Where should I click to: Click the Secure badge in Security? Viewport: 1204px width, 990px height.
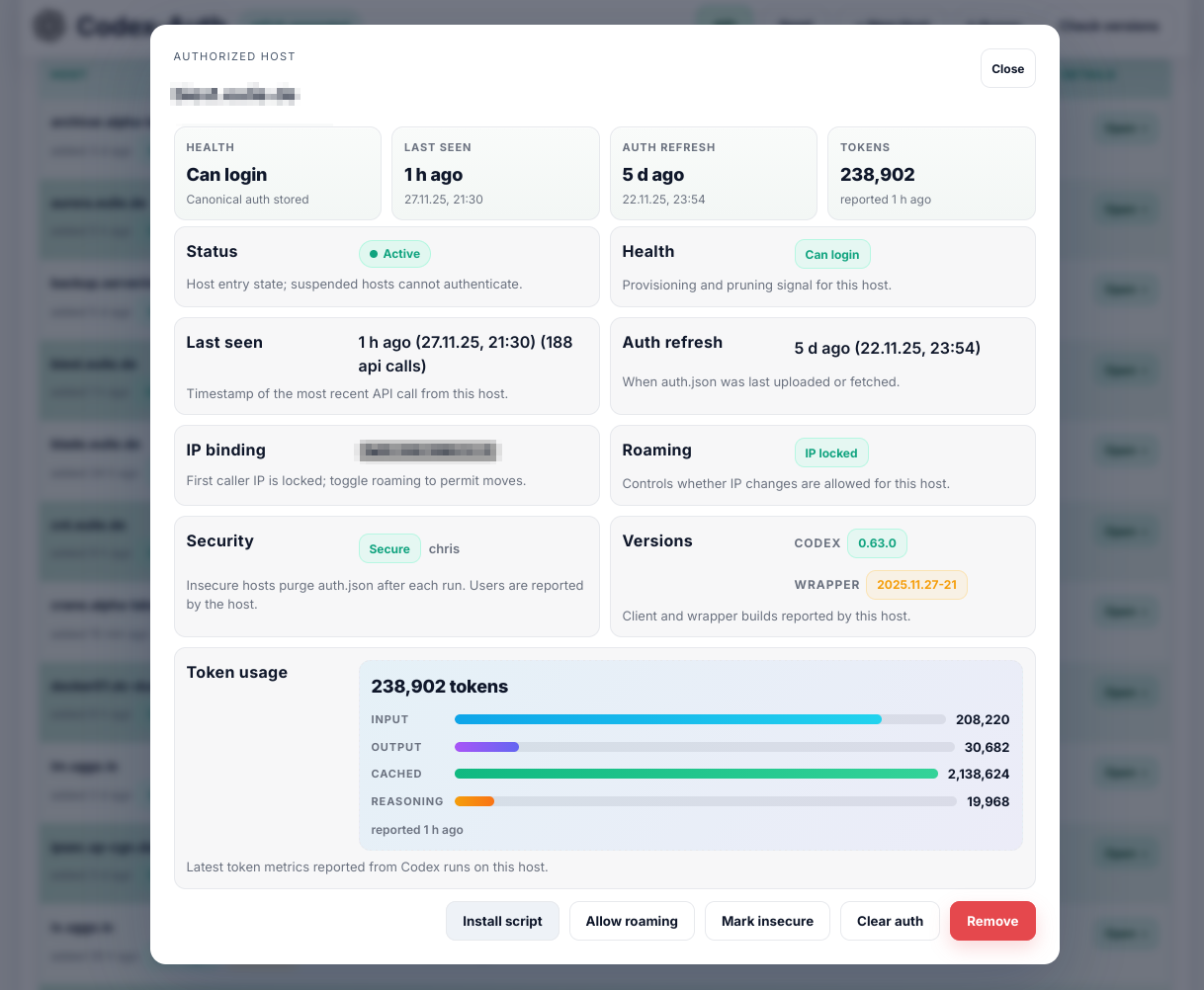coord(389,549)
